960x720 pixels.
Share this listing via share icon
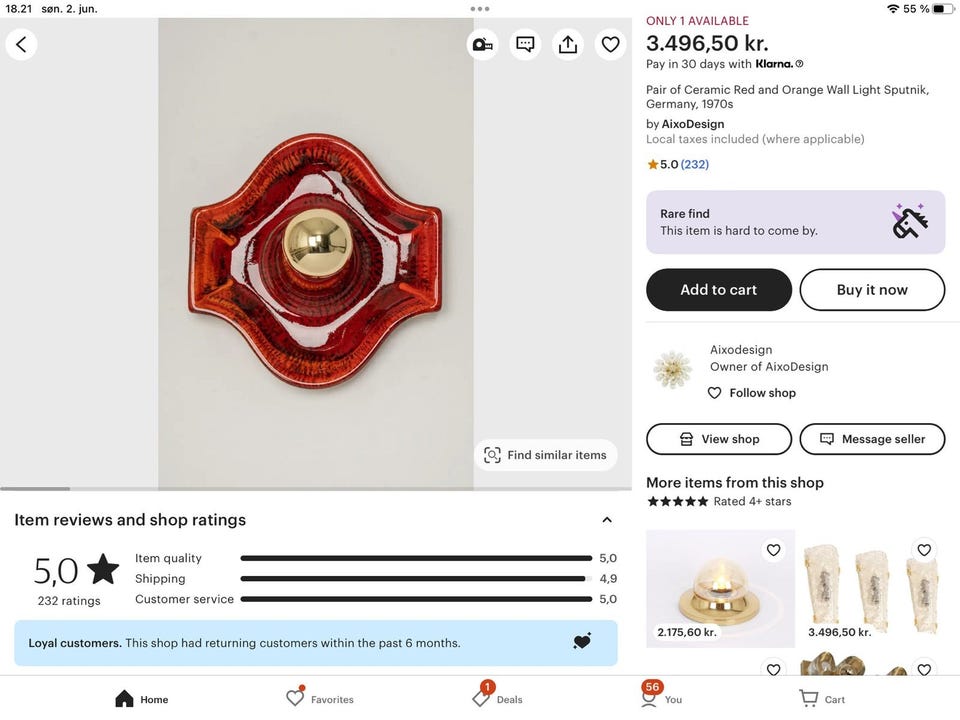click(x=568, y=44)
